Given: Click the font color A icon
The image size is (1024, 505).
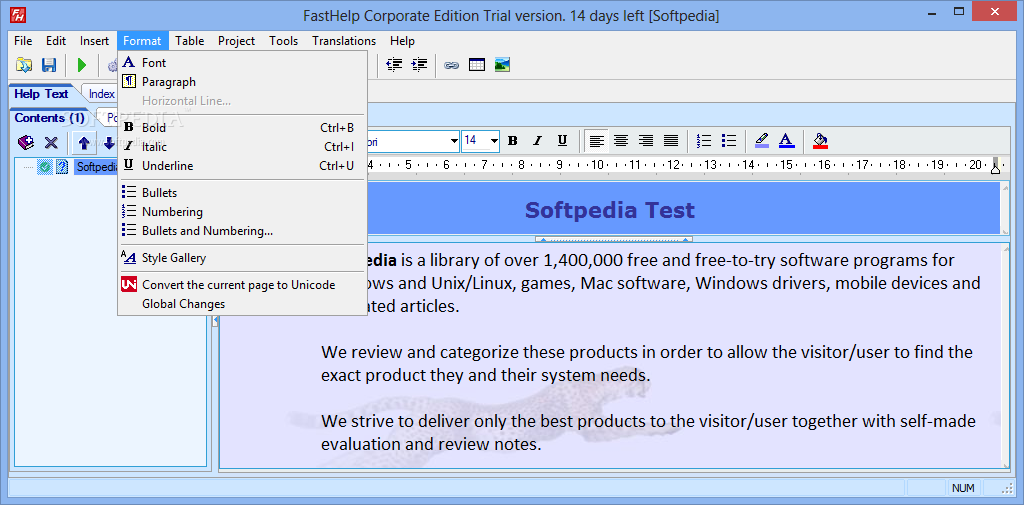Looking at the screenshot, I should coord(786,140).
